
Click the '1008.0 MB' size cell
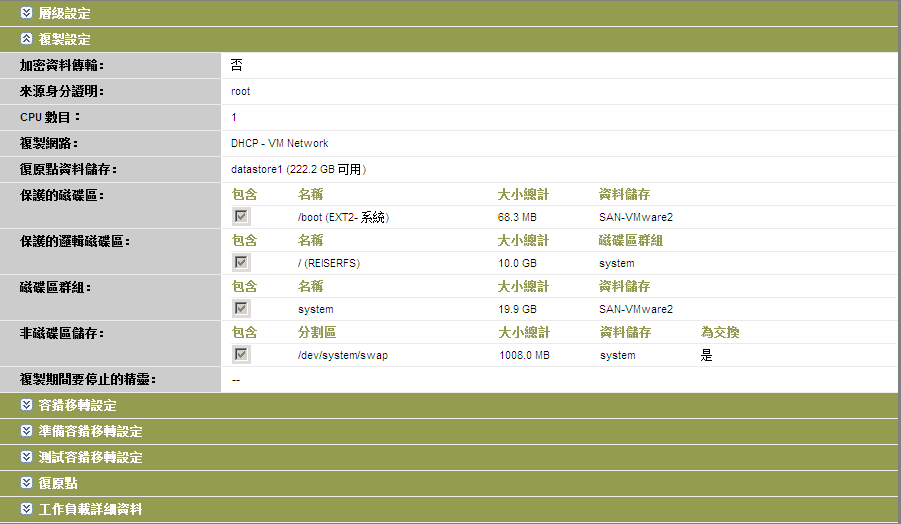[524, 355]
